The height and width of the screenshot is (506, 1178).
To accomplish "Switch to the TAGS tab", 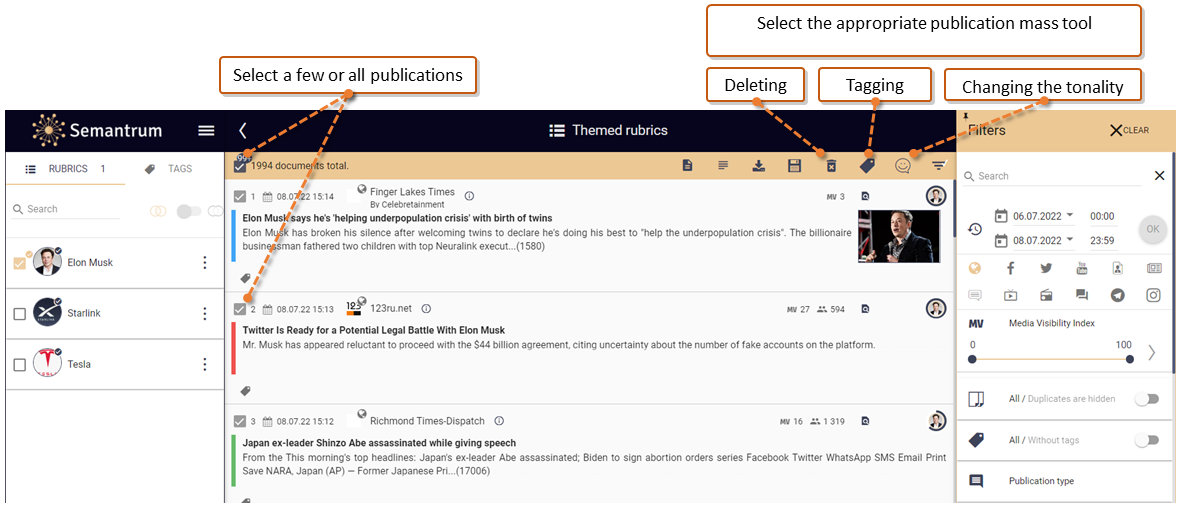I will pos(169,169).
